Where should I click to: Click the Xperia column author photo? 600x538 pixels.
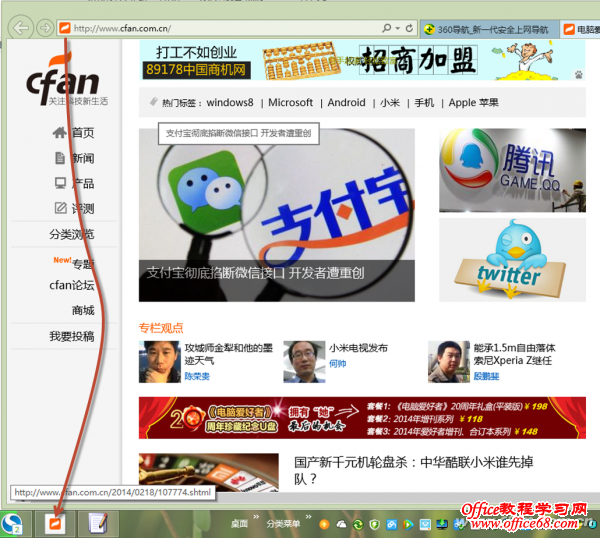449,362
